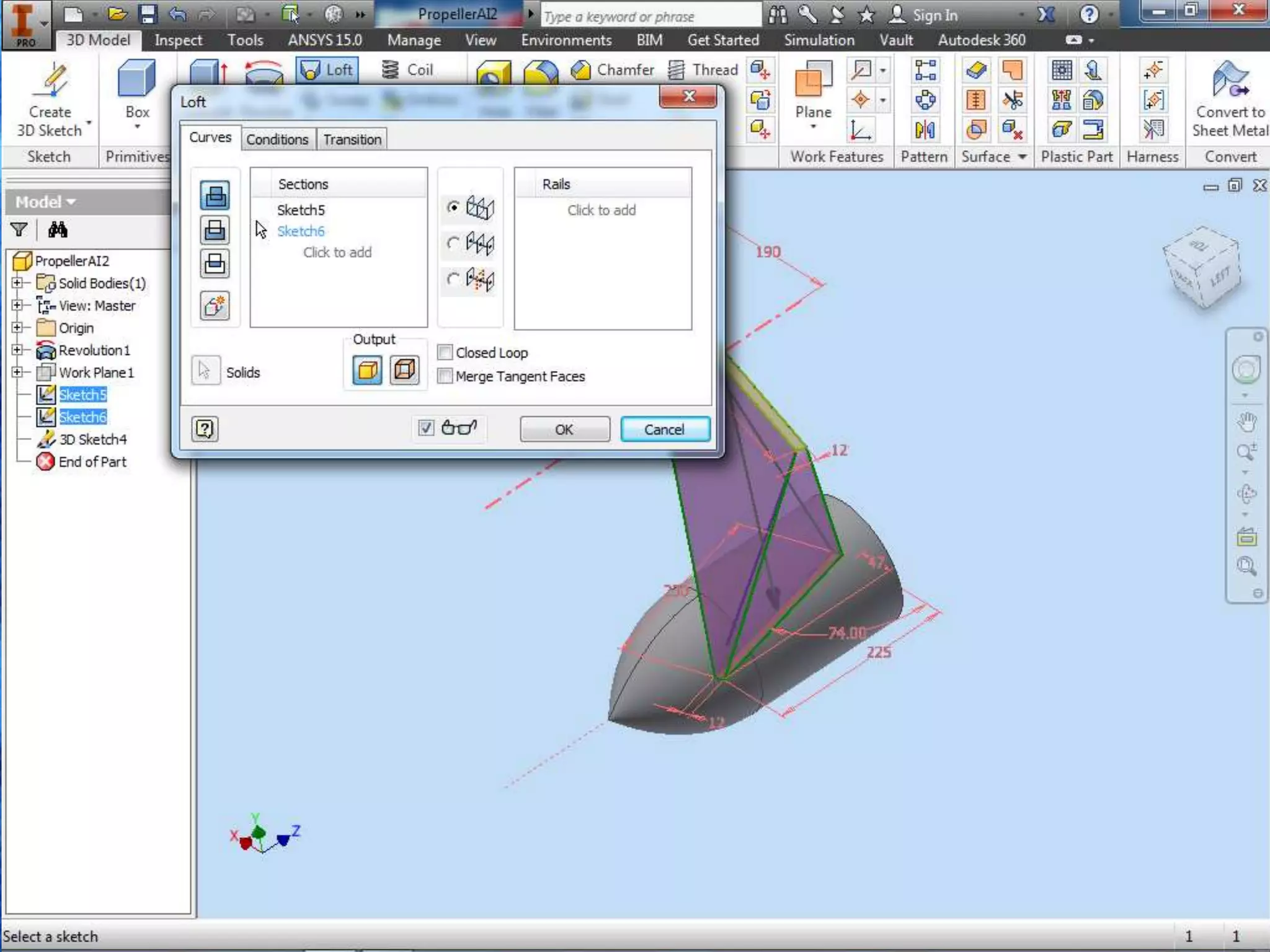Open the Thread tool
Viewport: 1270px width, 952px height.
[703, 70]
